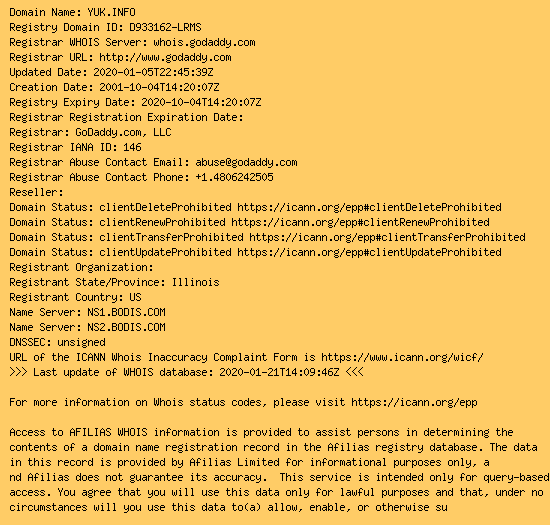Click the Registry Domain ID D933162-LRMS
The height and width of the screenshot is (525, 550).
click(165, 27)
